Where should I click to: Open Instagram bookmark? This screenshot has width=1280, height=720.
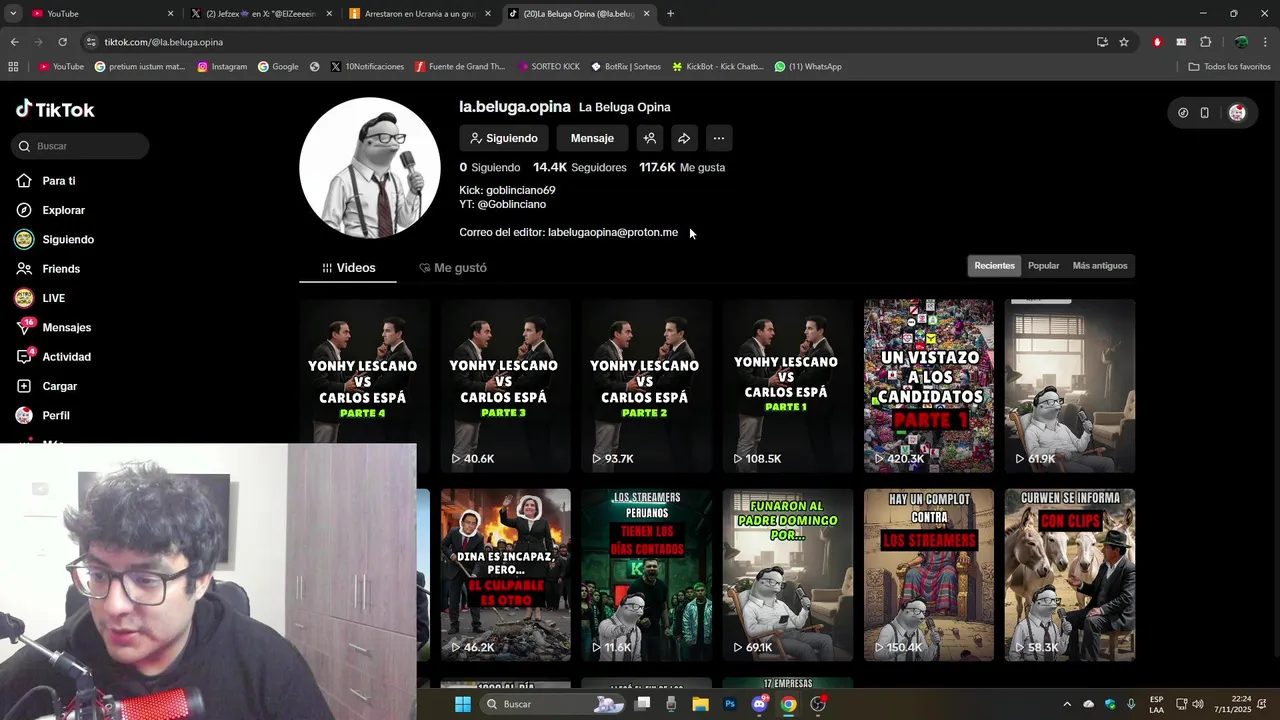[x=222, y=67]
